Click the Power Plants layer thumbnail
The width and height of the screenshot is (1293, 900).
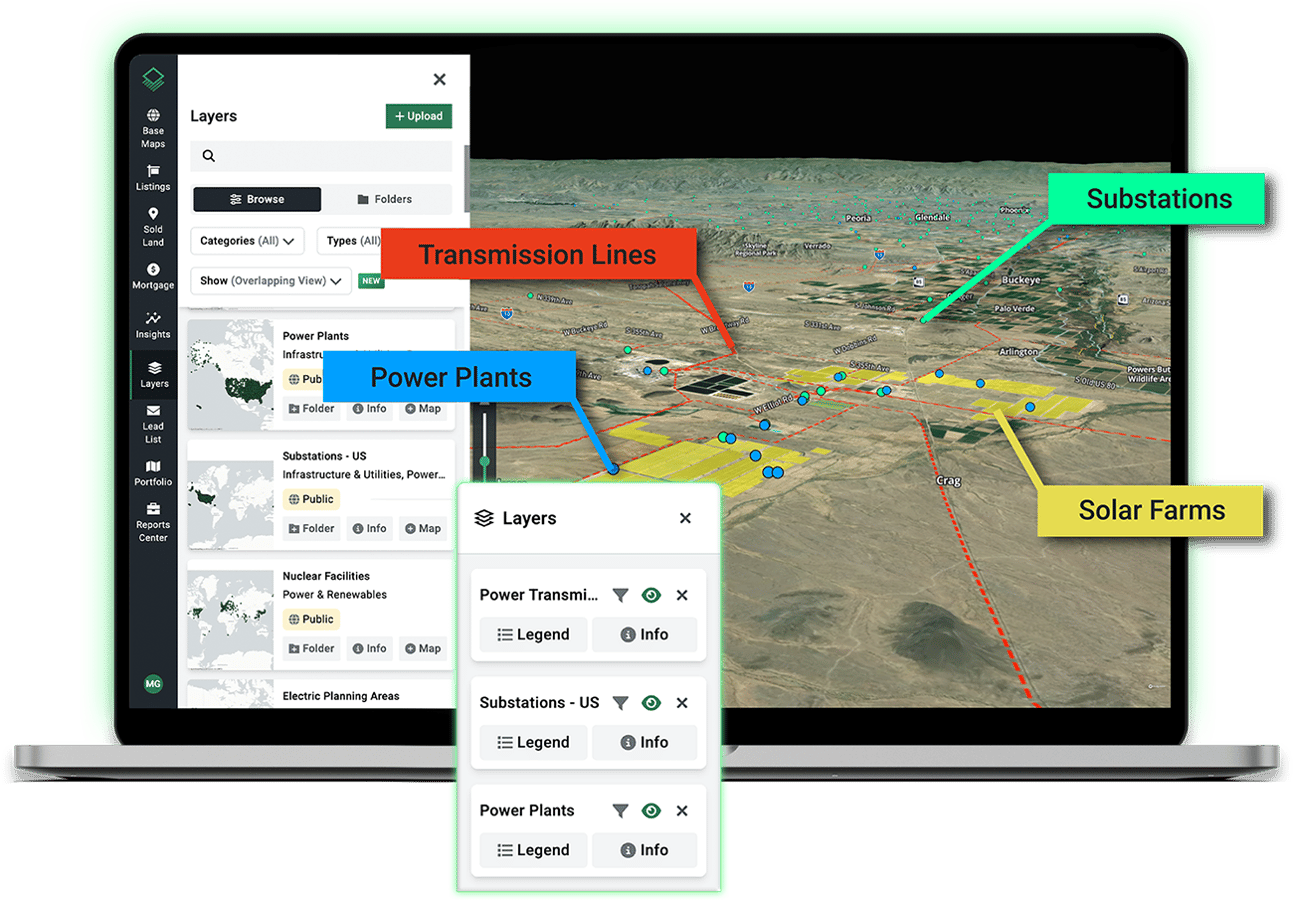point(231,374)
